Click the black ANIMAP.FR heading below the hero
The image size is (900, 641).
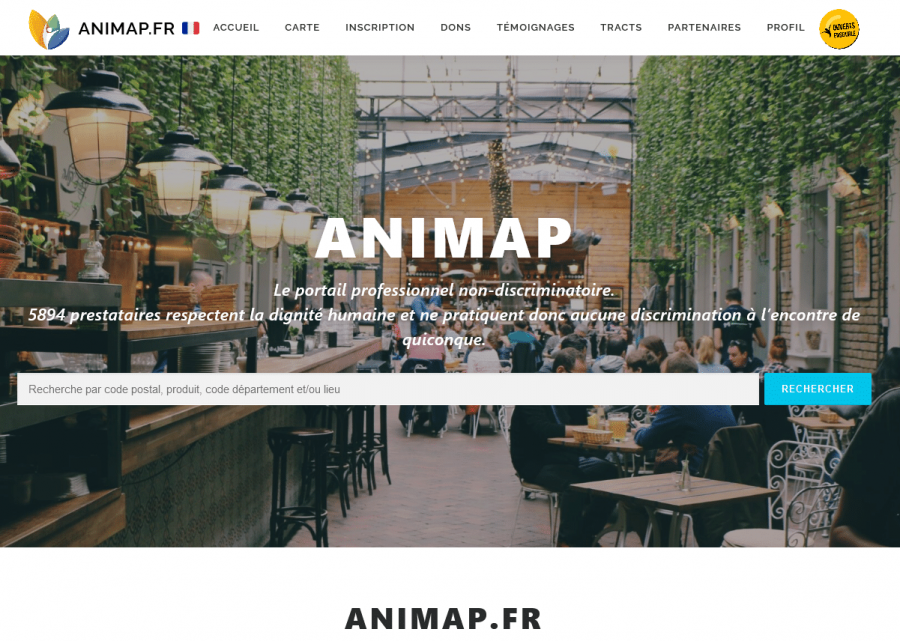point(443,619)
